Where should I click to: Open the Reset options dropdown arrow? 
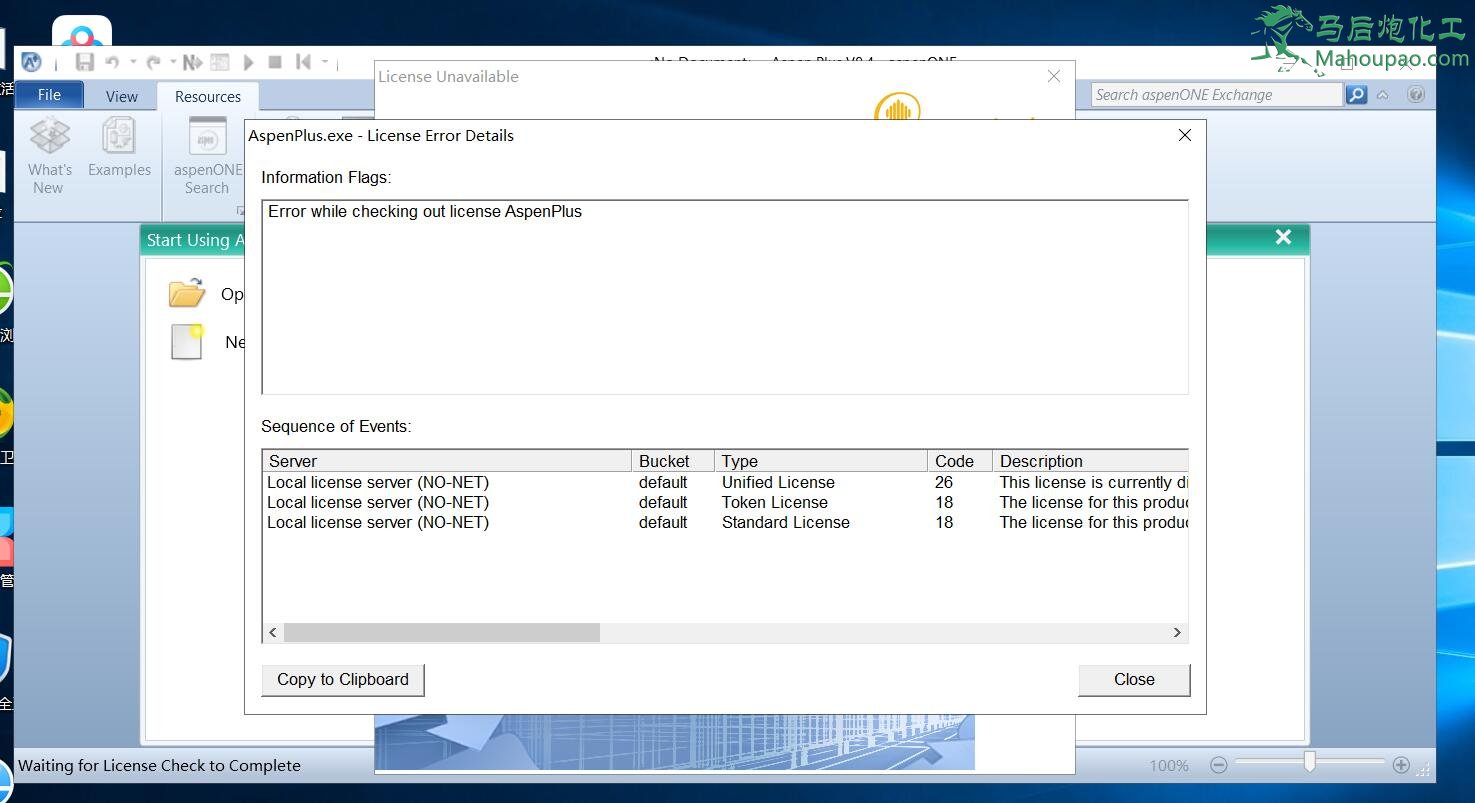coord(325,62)
